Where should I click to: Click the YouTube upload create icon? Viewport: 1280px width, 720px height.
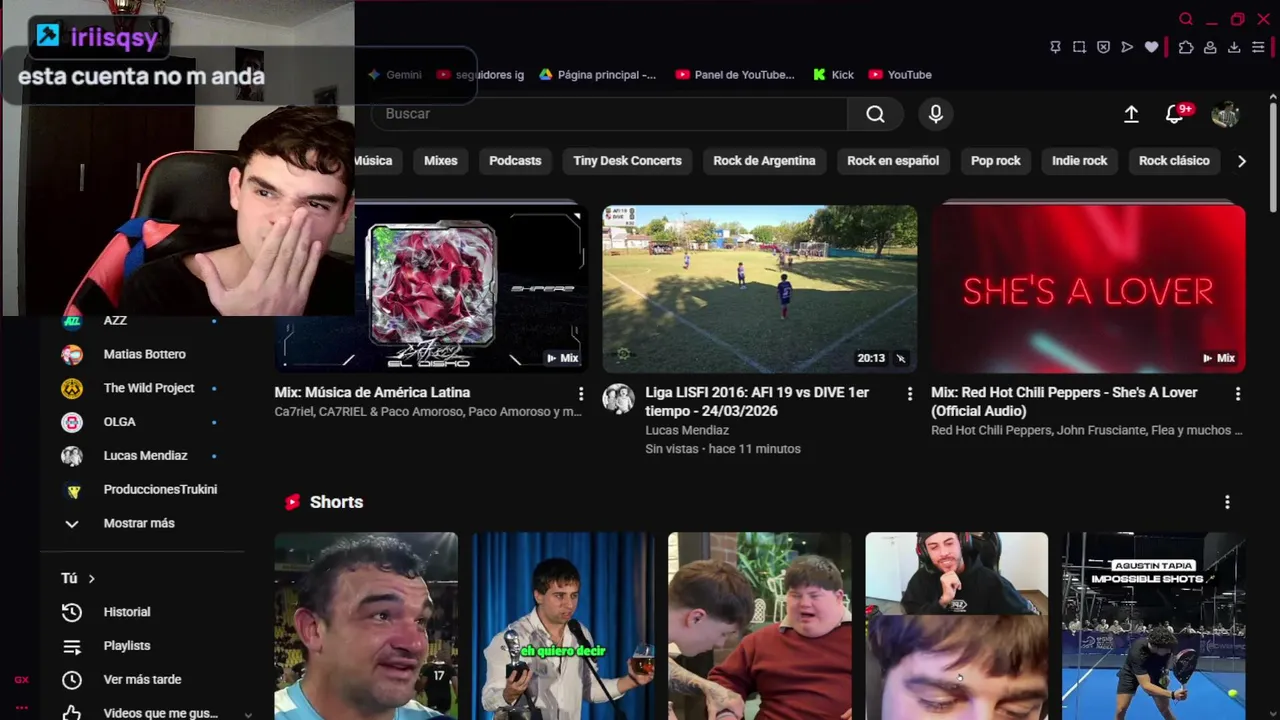click(1131, 114)
